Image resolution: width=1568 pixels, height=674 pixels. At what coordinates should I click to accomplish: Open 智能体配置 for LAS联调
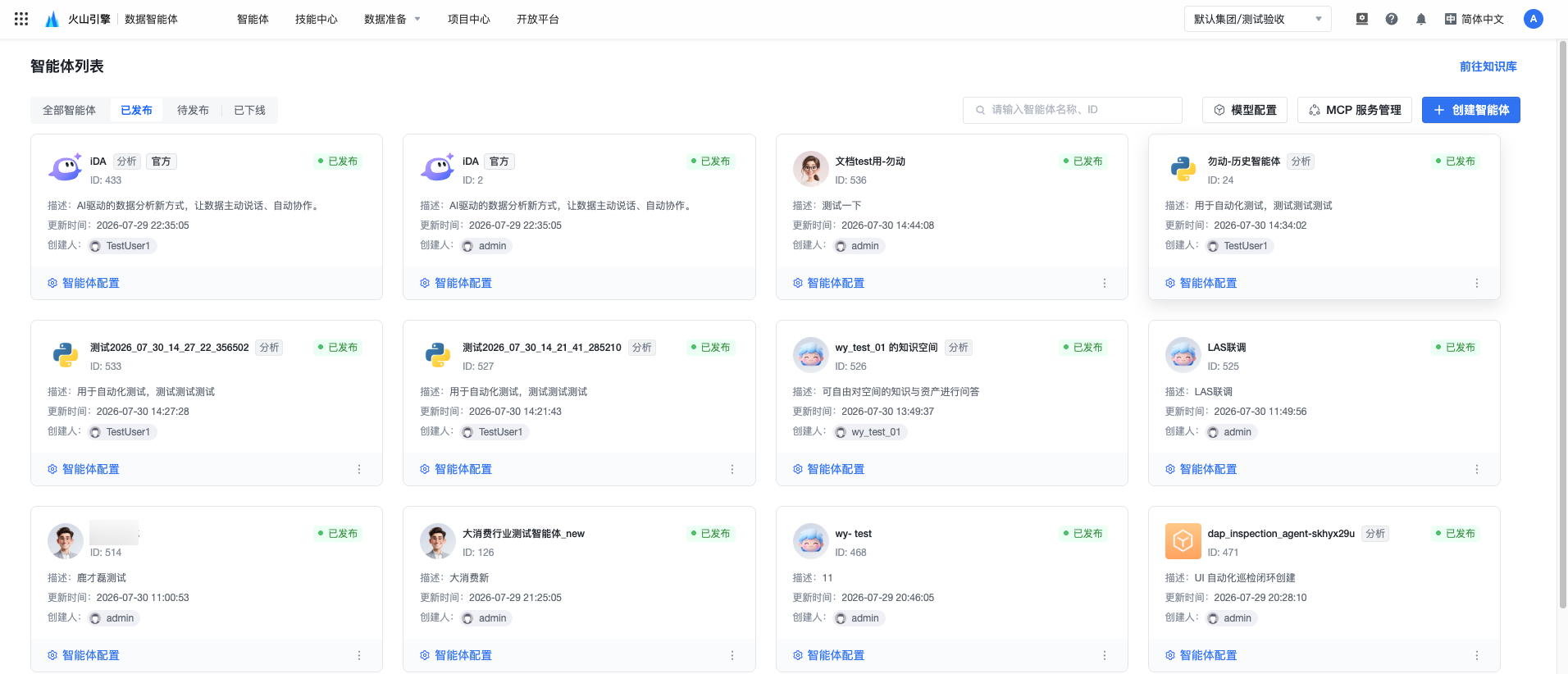(1201, 469)
